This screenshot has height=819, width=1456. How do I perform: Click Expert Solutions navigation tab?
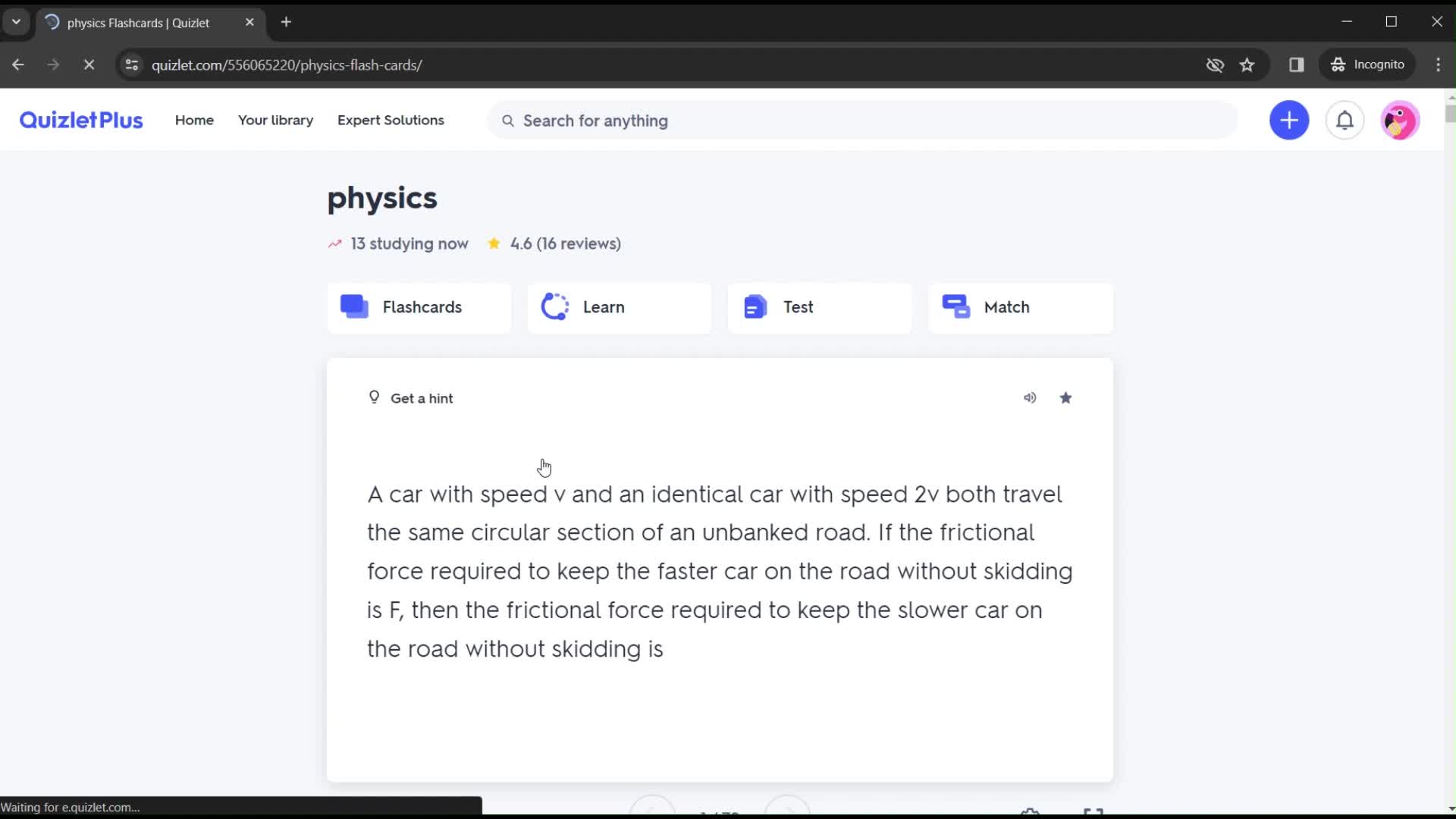click(x=390, y=120)
